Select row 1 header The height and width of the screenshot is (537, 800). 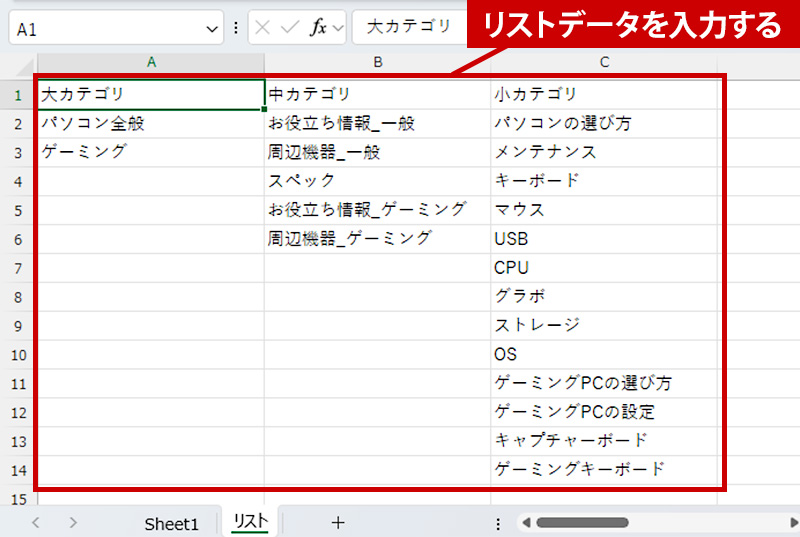pyautogui.click(x=18, y=95)
